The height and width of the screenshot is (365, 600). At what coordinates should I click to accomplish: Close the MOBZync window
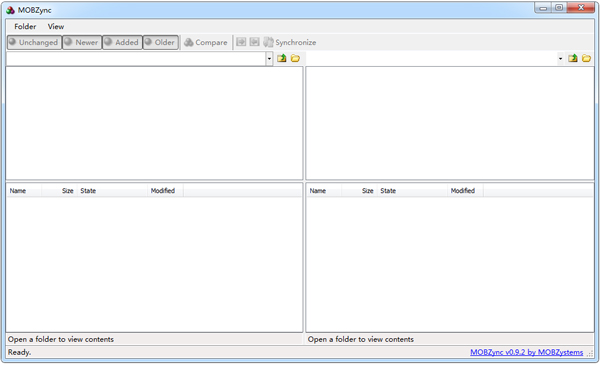click(x=581, y=8)
